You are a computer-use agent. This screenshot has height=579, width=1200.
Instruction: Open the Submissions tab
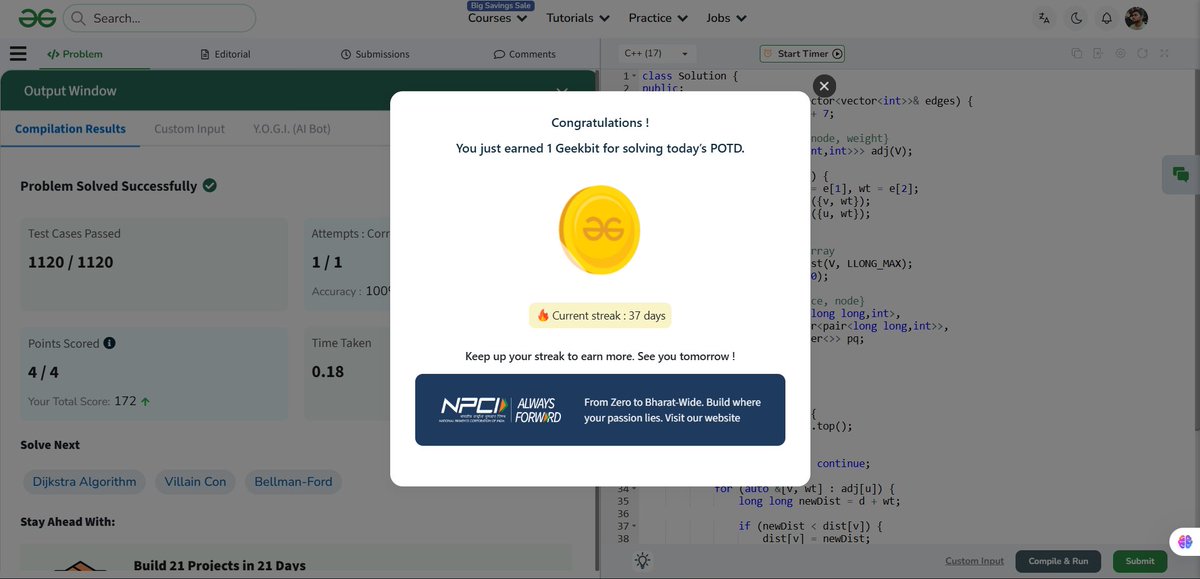point(375,54)
